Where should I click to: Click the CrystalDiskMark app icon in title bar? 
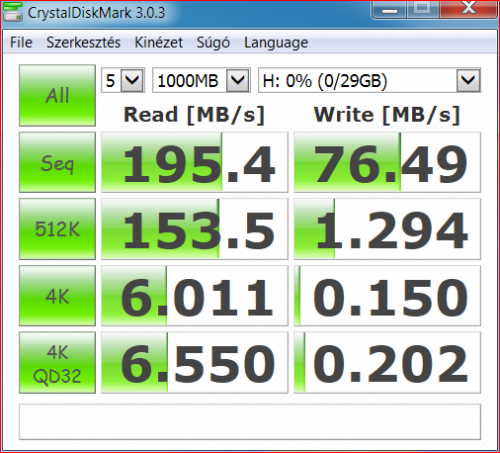coord(13,12)
